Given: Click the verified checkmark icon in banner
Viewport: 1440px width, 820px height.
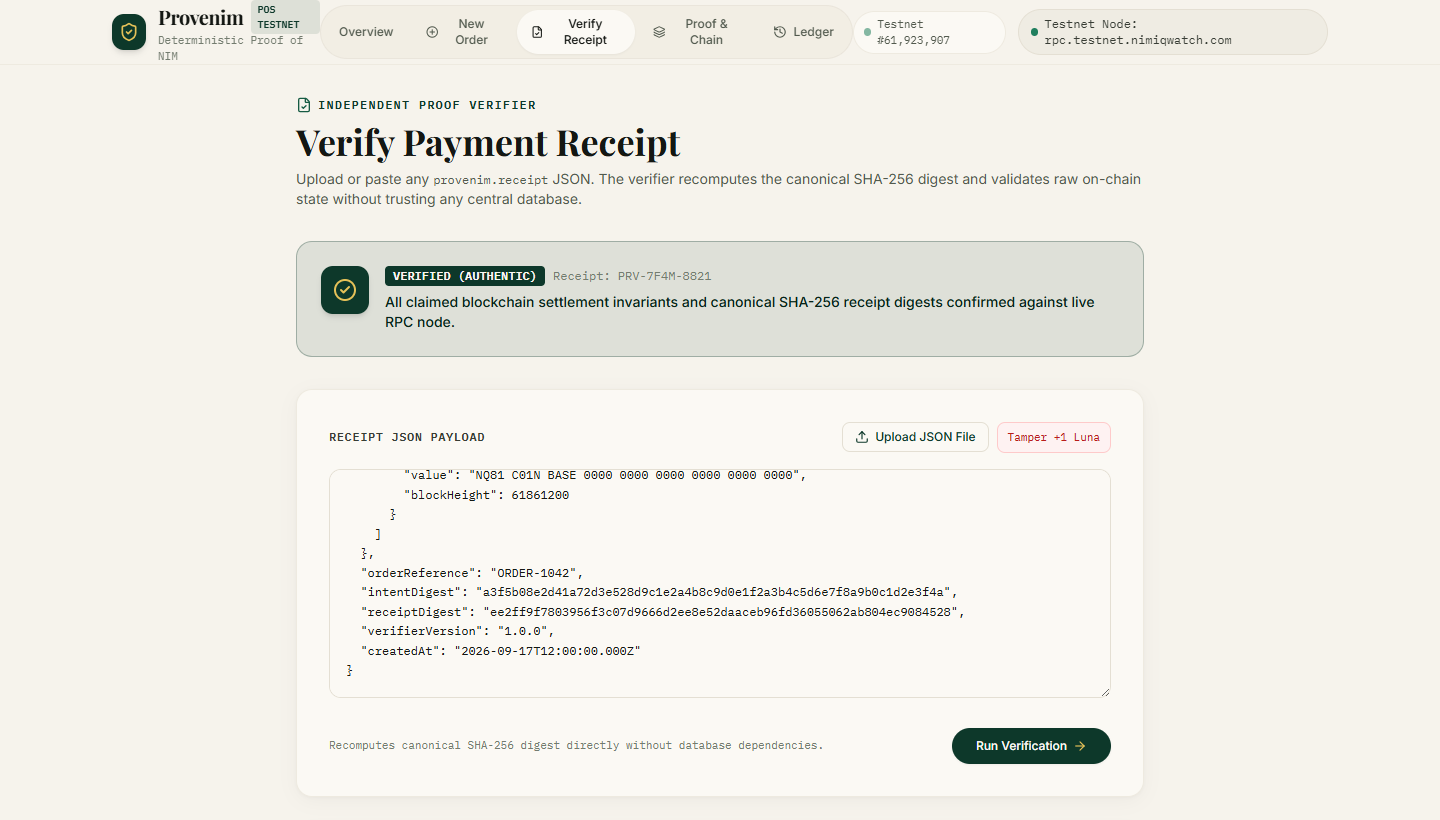Looking at the screenshot, I should 345,290.
